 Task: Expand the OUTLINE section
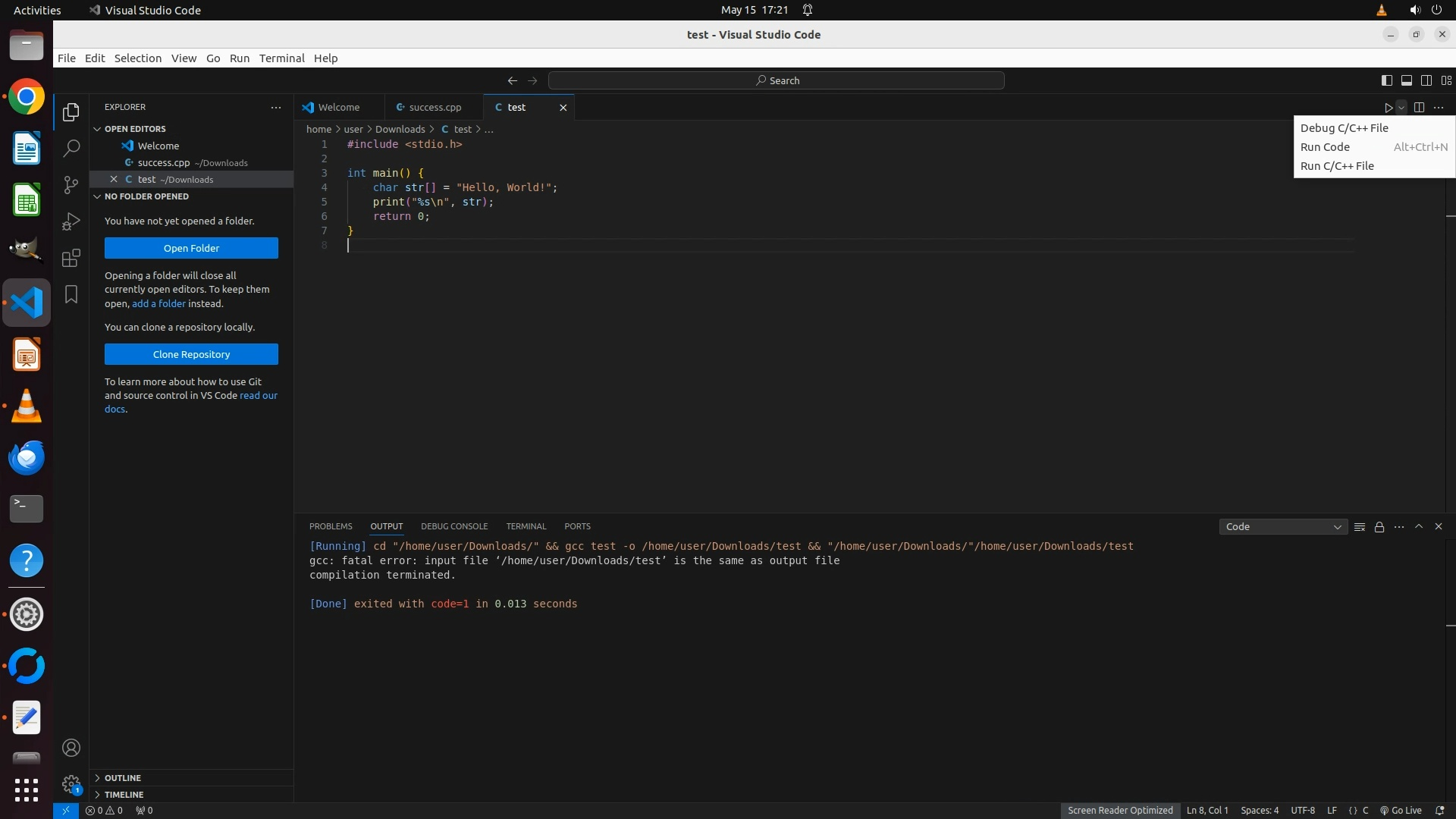[x=123, y=778]
